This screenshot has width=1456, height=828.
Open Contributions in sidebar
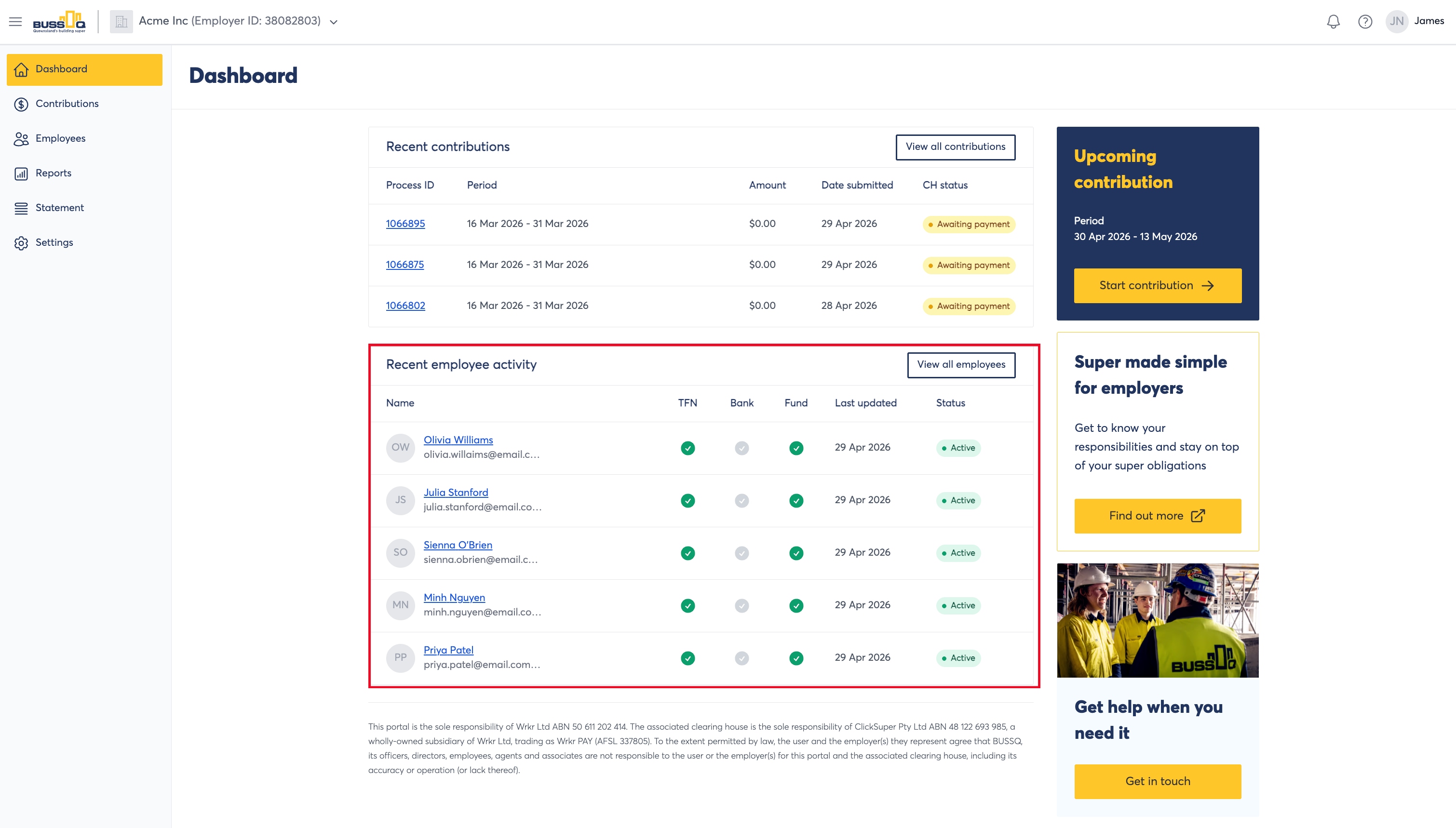85,104
